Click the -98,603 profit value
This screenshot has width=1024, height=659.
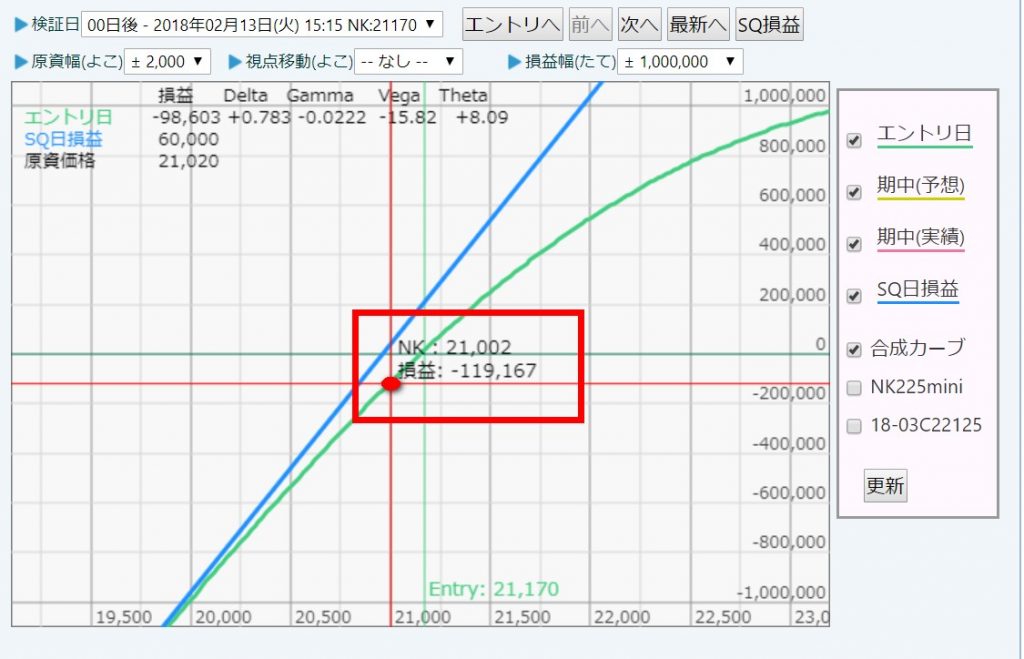(187, 118)
